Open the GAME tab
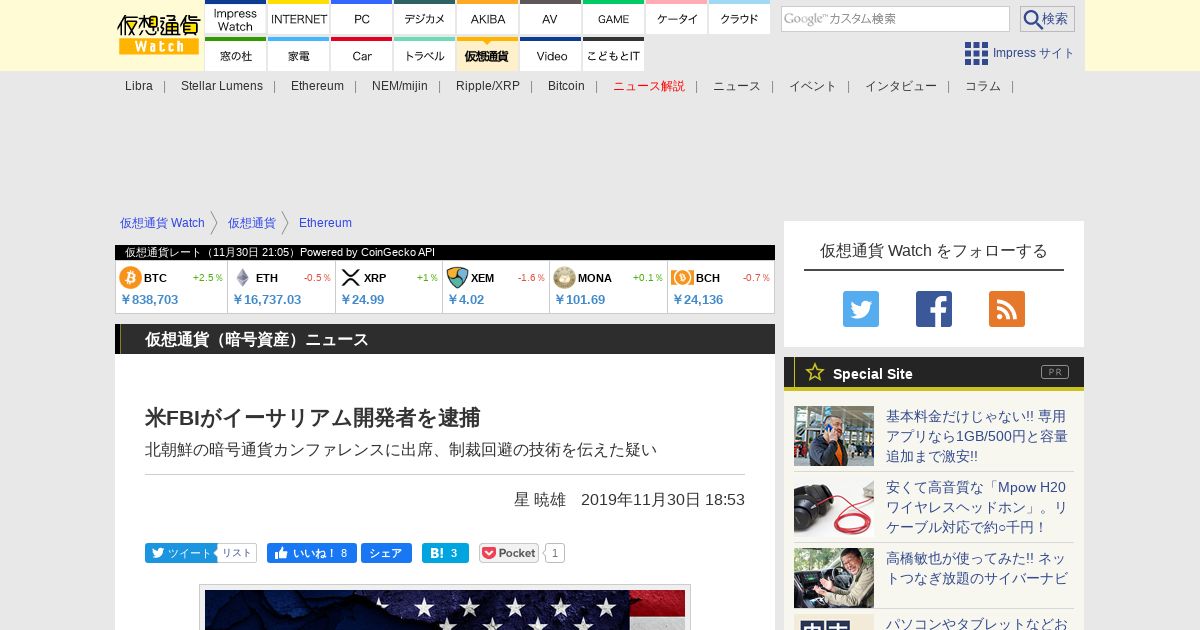The image size is (1200, 630). click(x=613, y=19)
